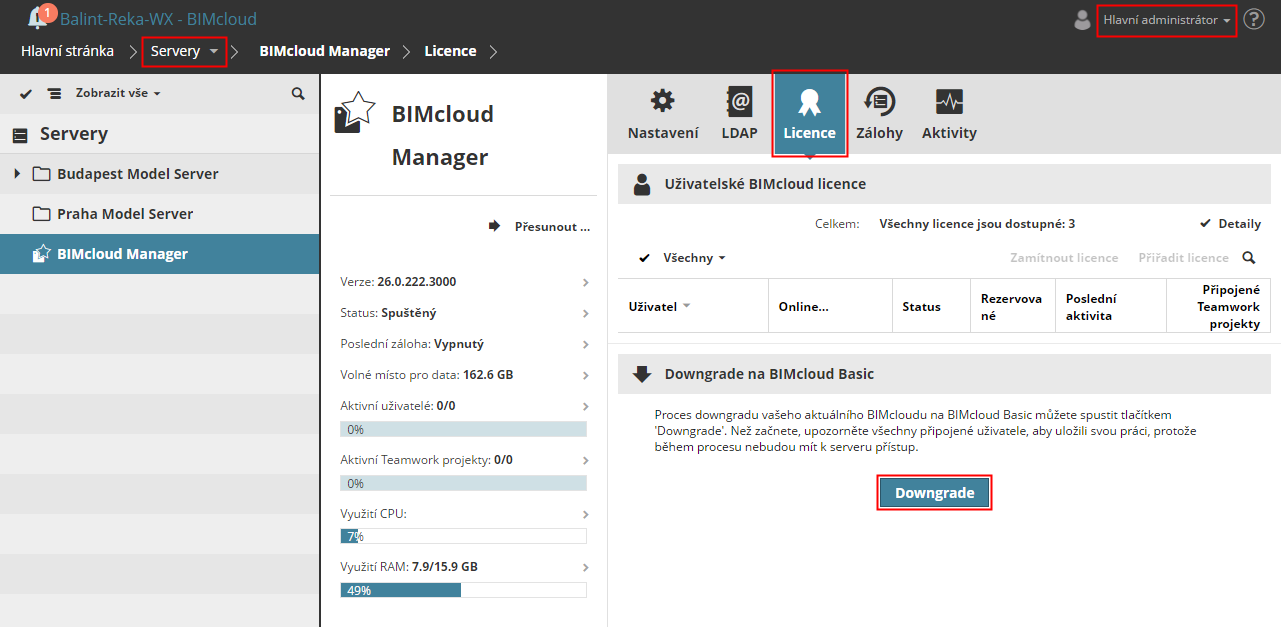
Task: Open the Zobrazit vše filter dropdown
Action: click(118, 93)
